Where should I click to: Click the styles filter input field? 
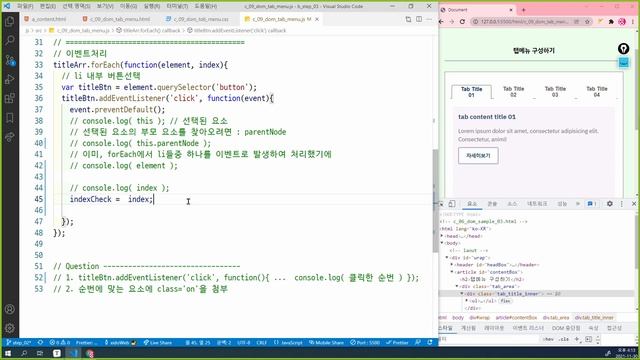pos(488,339)
